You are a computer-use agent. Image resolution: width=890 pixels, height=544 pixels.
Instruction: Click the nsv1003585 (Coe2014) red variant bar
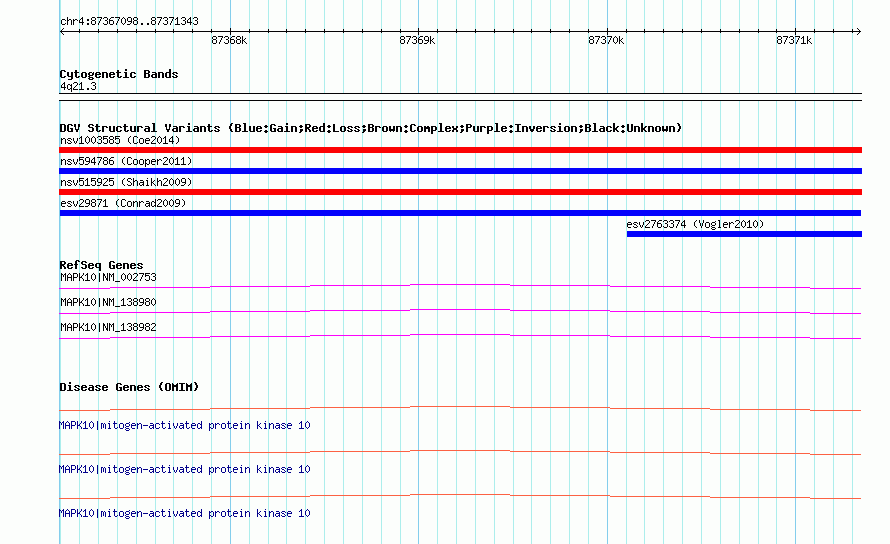click(460, 150)
